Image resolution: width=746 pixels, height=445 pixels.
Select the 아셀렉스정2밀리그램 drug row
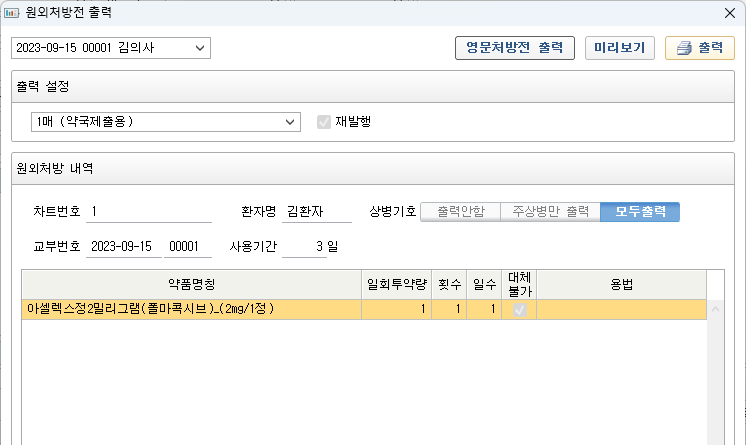tap(191, 310)
